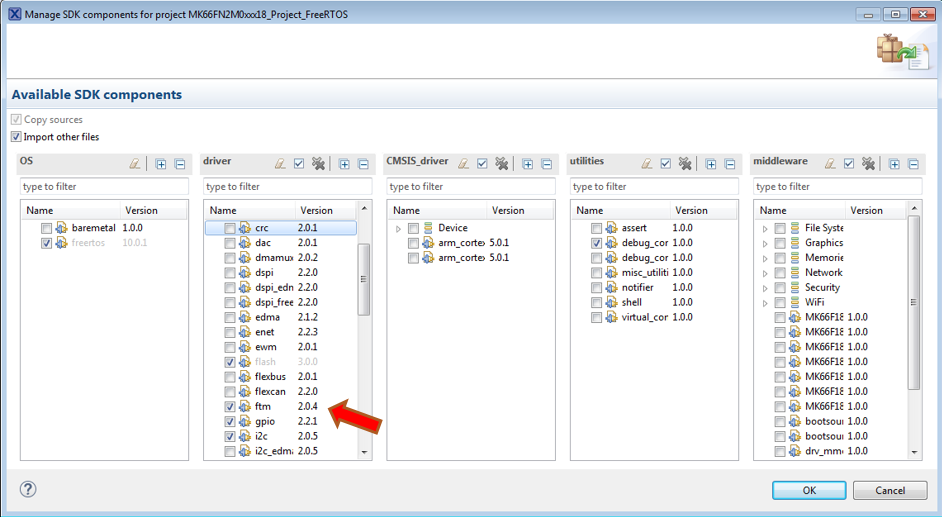Expand all in utilities panel
942x517 pixels.
(711, 164)
